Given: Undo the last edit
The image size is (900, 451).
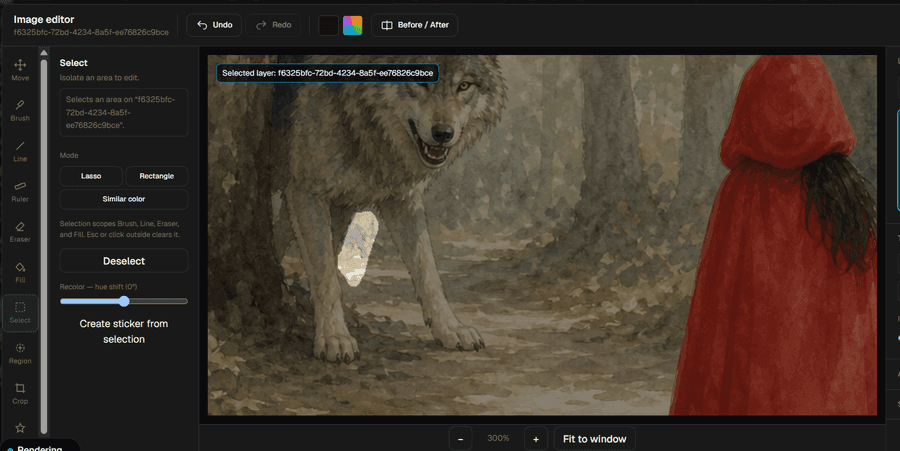Looking at the screenshot, I should (214, 25).
